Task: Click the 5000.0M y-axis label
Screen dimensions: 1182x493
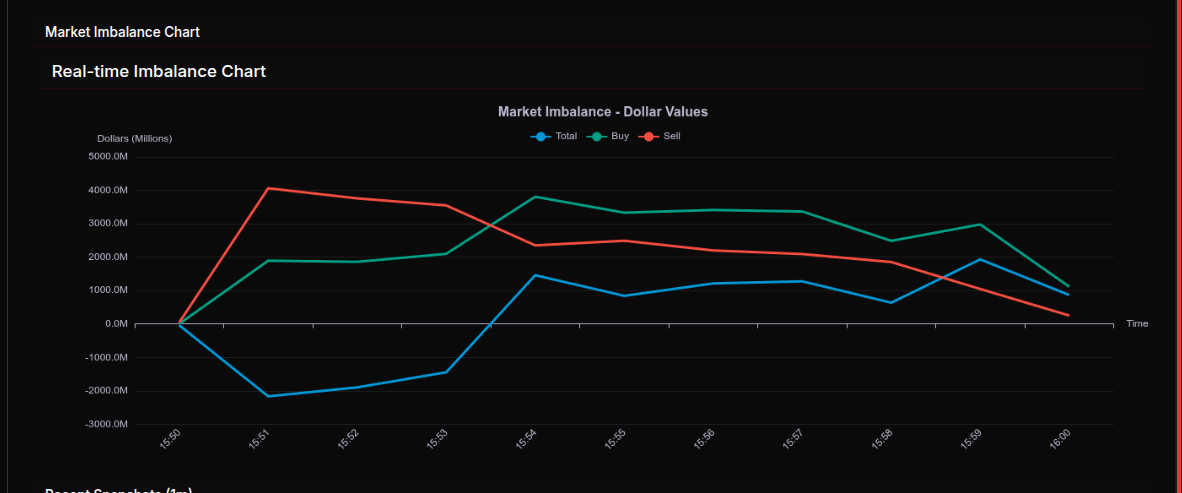Action: coord(108,156)
